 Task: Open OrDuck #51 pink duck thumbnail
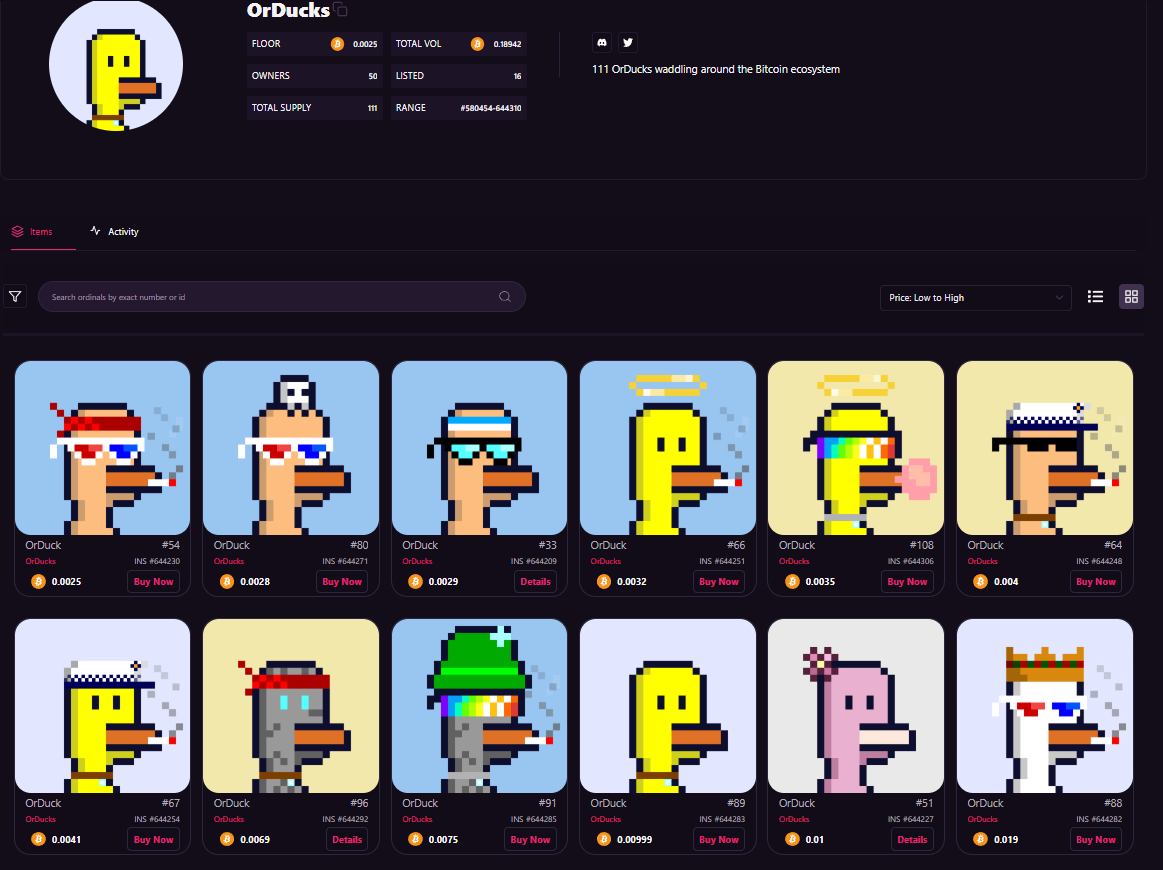(856, 706)
